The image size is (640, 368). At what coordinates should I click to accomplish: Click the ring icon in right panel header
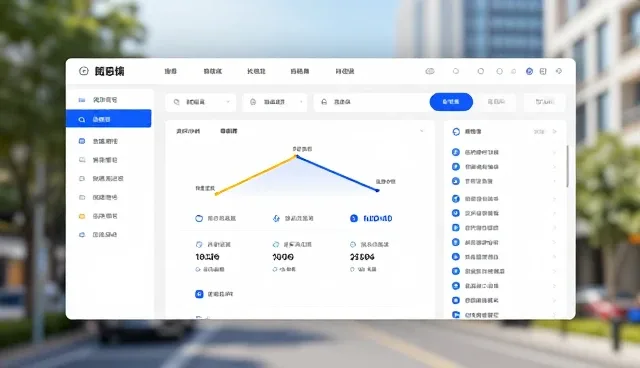[456, 132]
